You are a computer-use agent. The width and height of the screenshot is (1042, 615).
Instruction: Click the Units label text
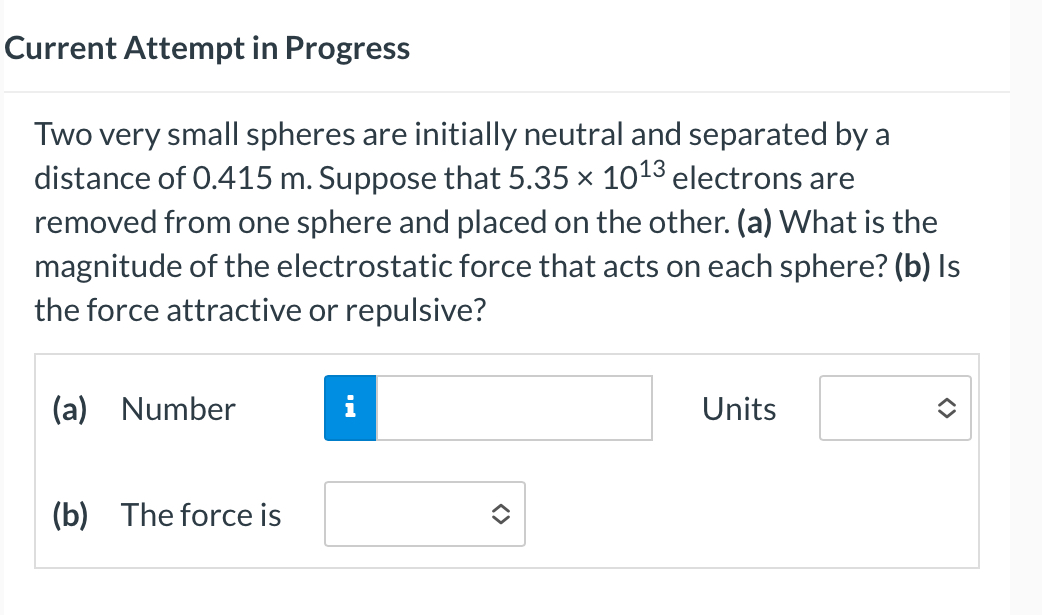click(739, 408)
